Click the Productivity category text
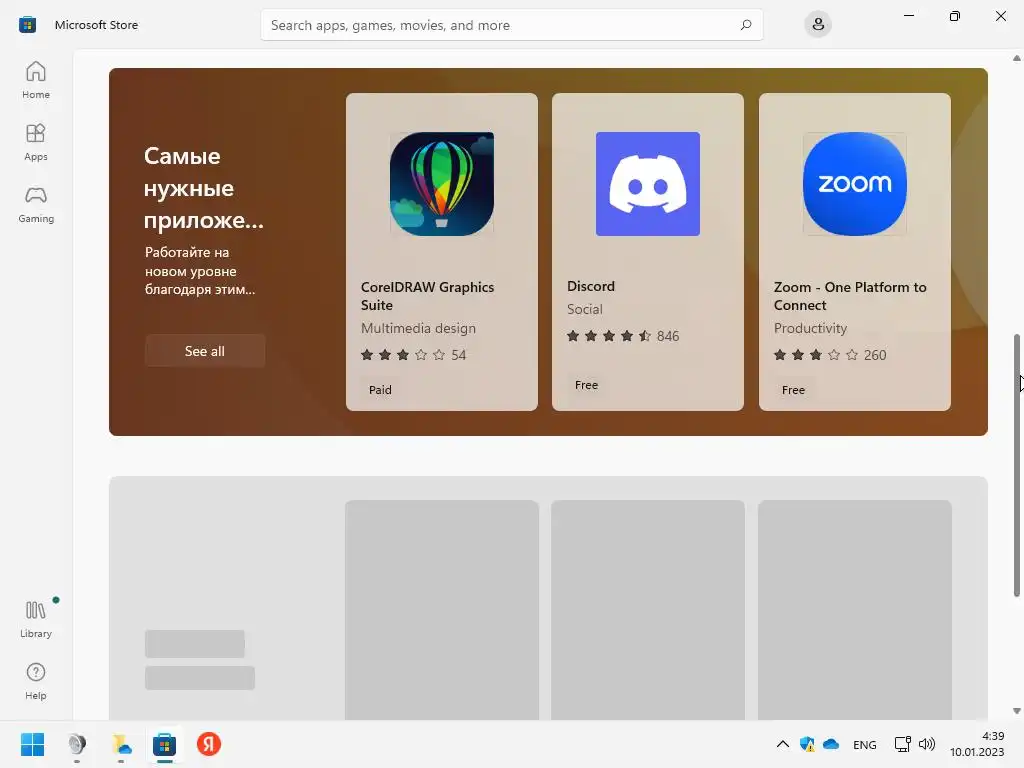The image size is (1024, 768). coord(810,328)
